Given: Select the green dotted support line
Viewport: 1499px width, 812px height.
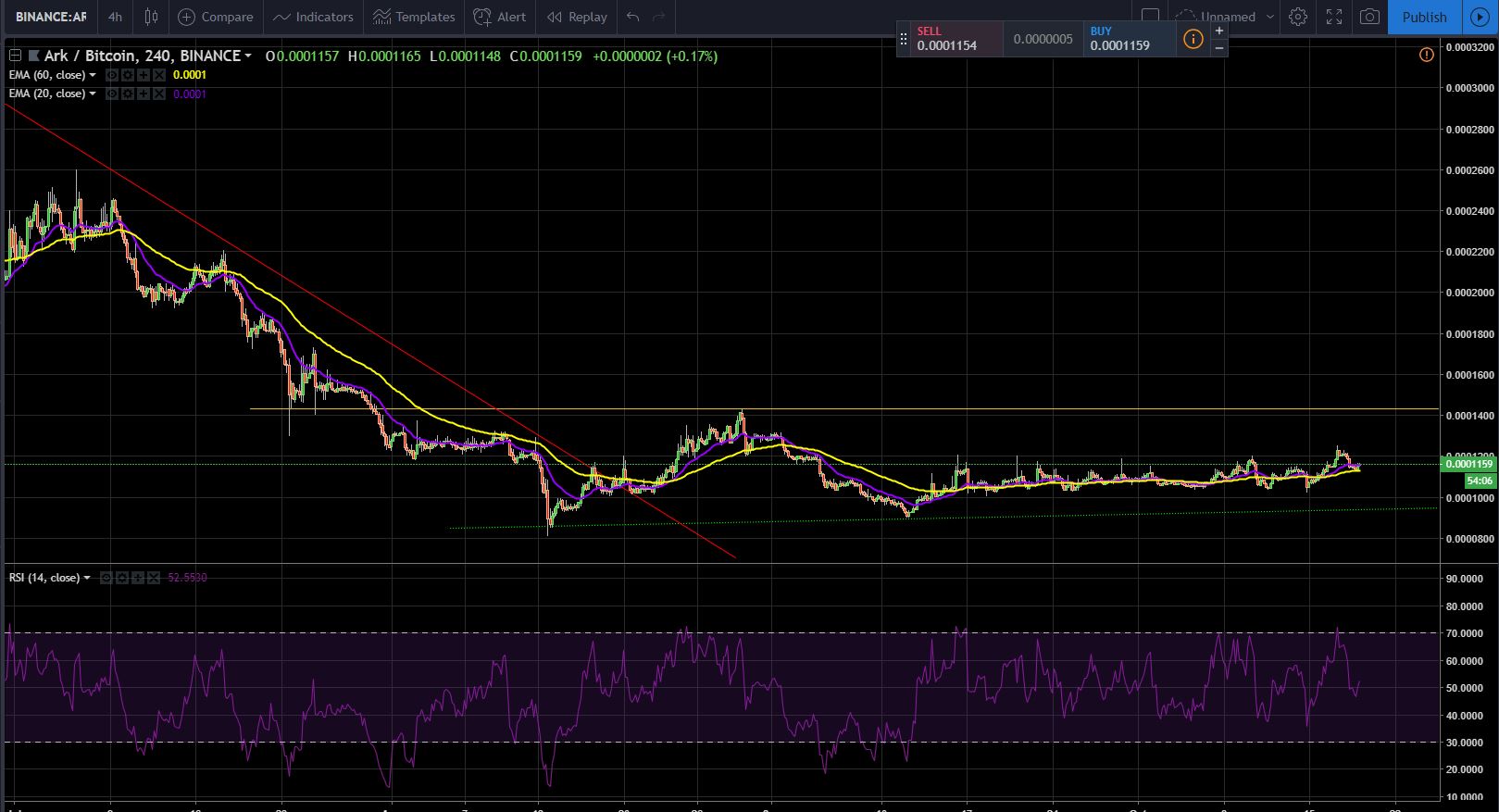Looking at the screenshot, I should 943,518.
